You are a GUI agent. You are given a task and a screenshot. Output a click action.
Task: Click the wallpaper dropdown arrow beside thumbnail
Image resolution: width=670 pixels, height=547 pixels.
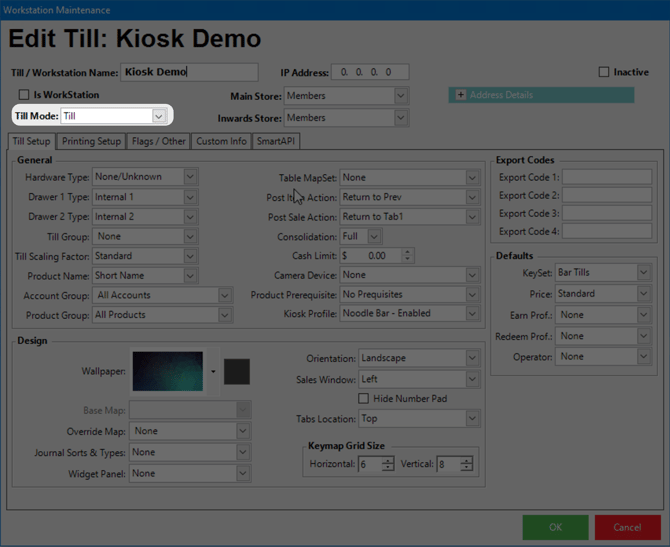(213, 372)
